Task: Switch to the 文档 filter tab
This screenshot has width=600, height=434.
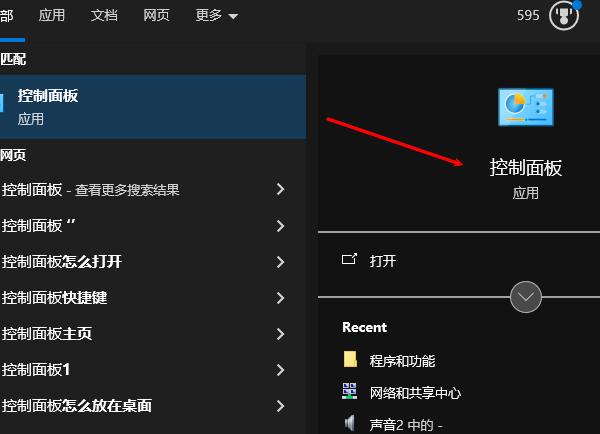Action: pos(104,15)
